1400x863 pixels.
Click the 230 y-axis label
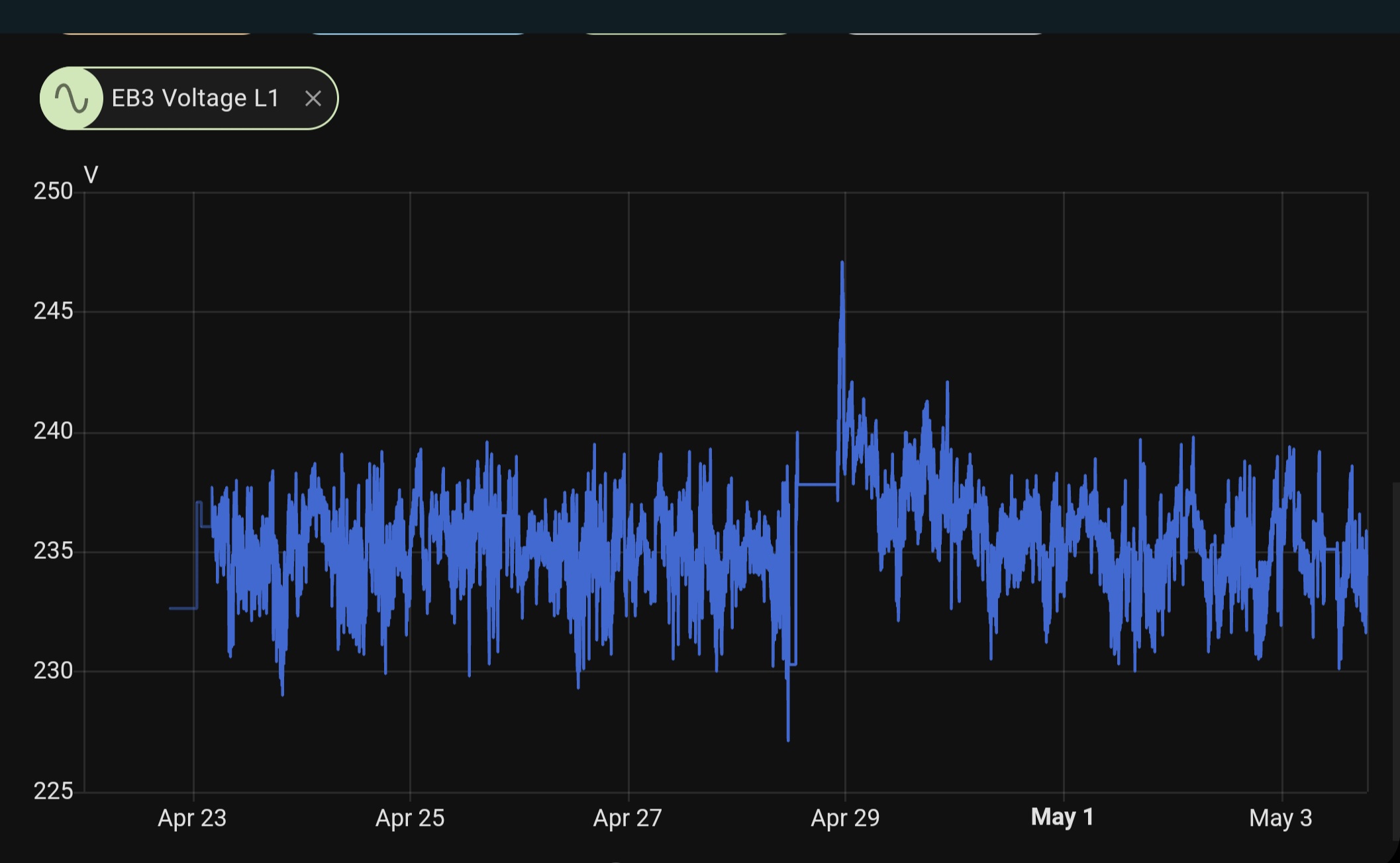53,671
